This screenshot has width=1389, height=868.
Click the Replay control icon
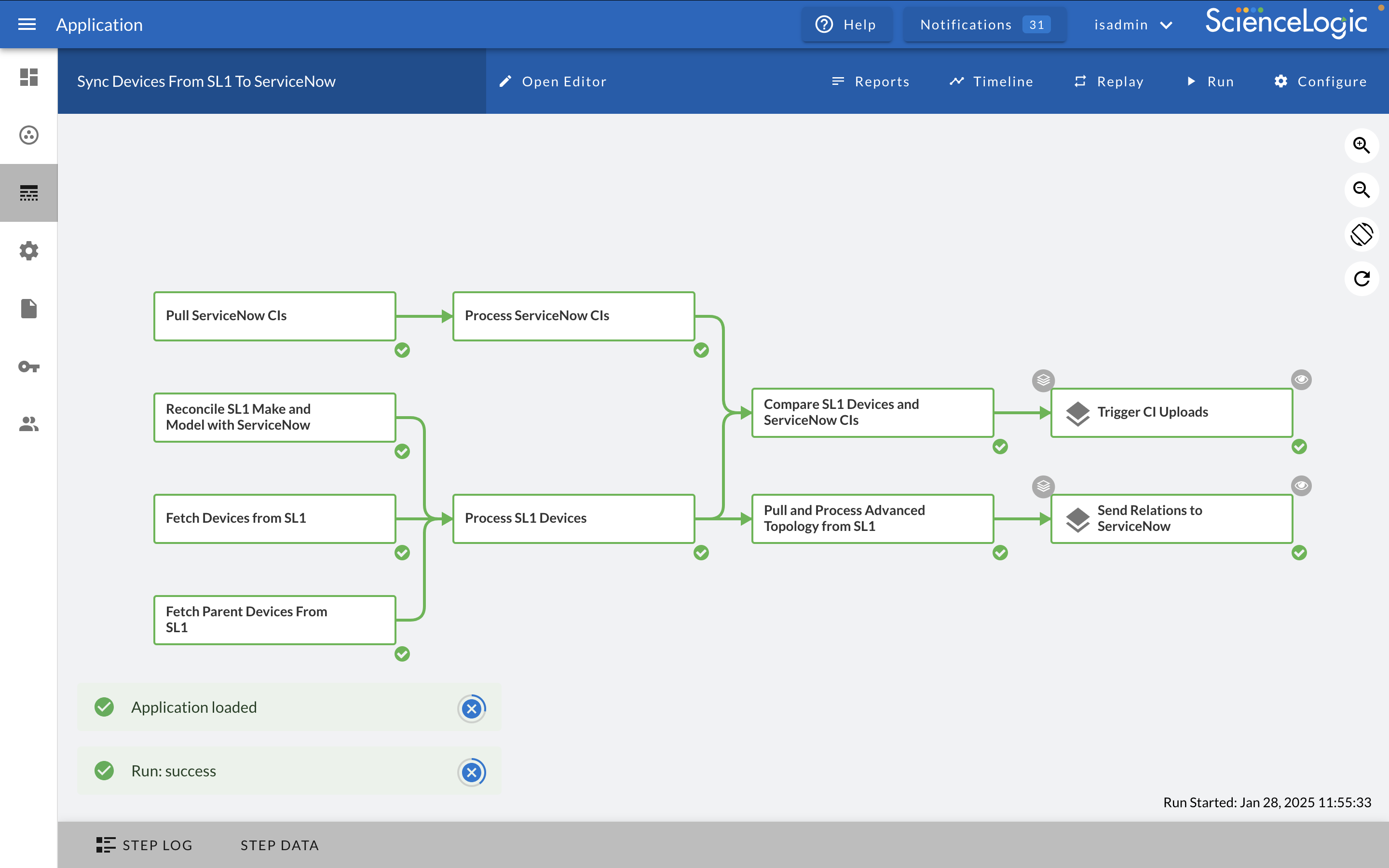coord(1080,82)
